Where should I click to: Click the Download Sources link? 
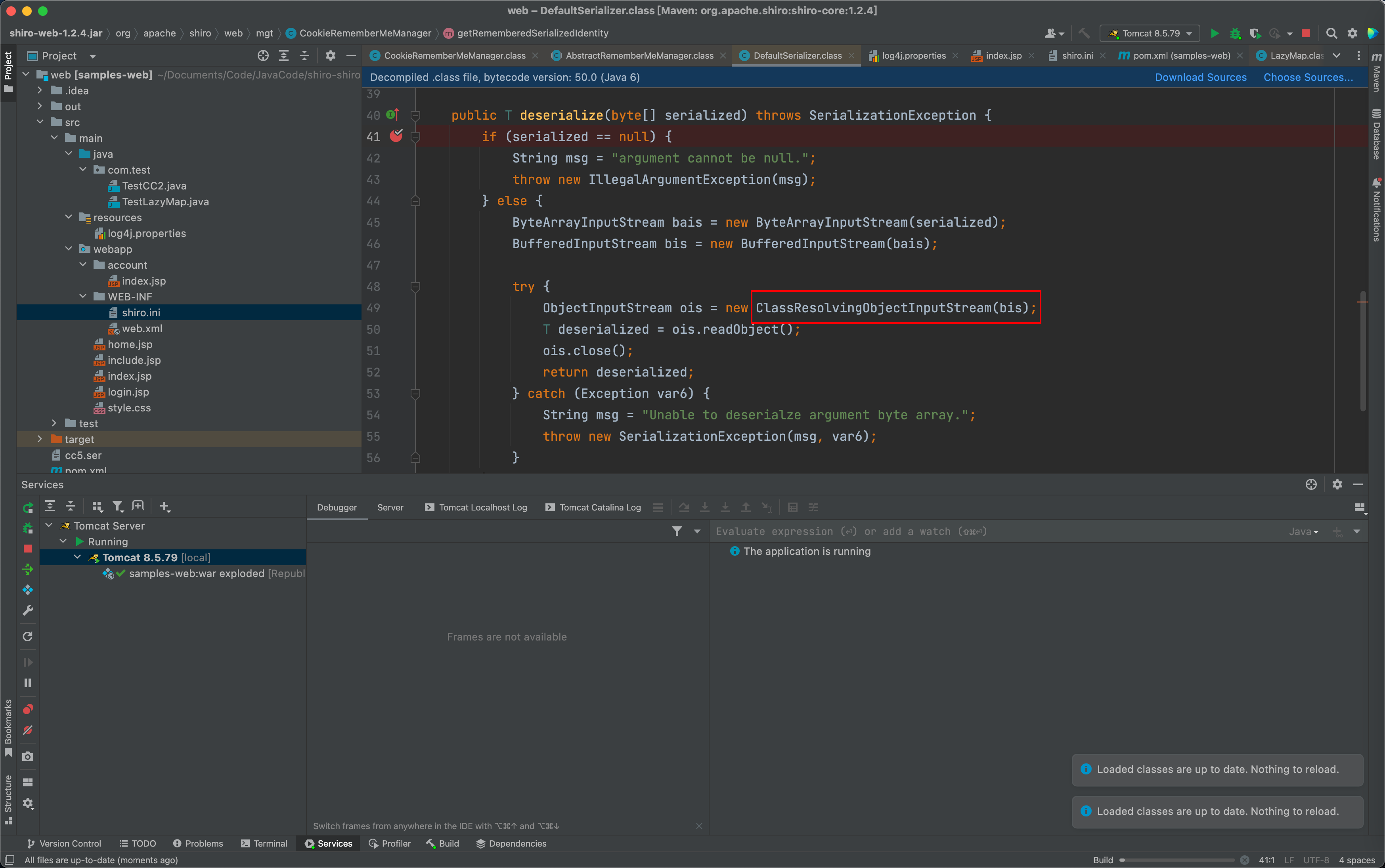(x=1200, y=78)
